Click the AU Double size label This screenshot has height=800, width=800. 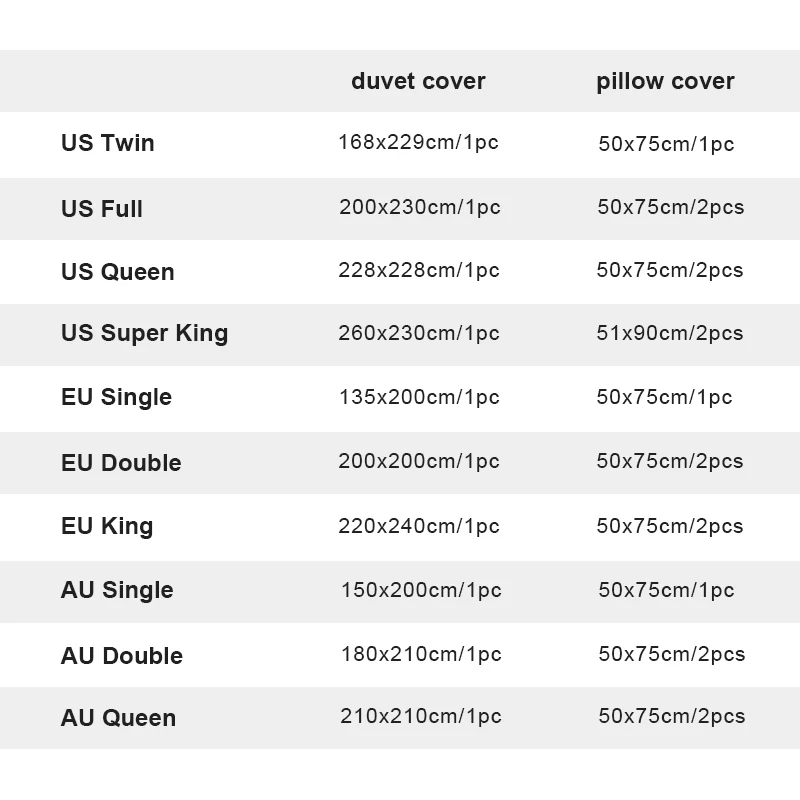122,656
